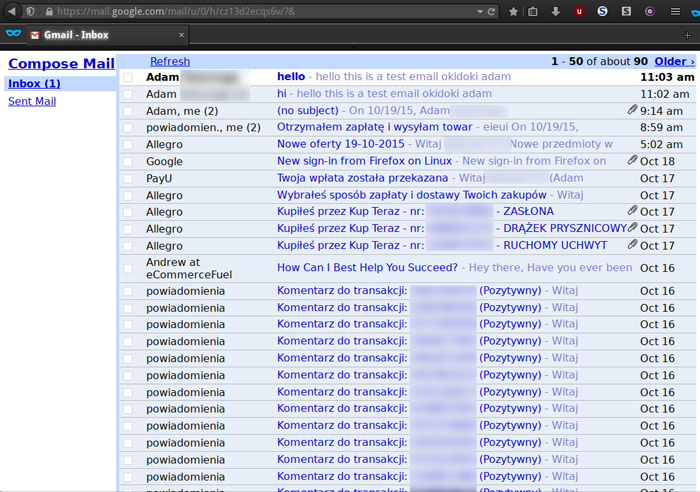Open the DRĄŻEK PRYSZNICOWY purchase email

[452, 228]
